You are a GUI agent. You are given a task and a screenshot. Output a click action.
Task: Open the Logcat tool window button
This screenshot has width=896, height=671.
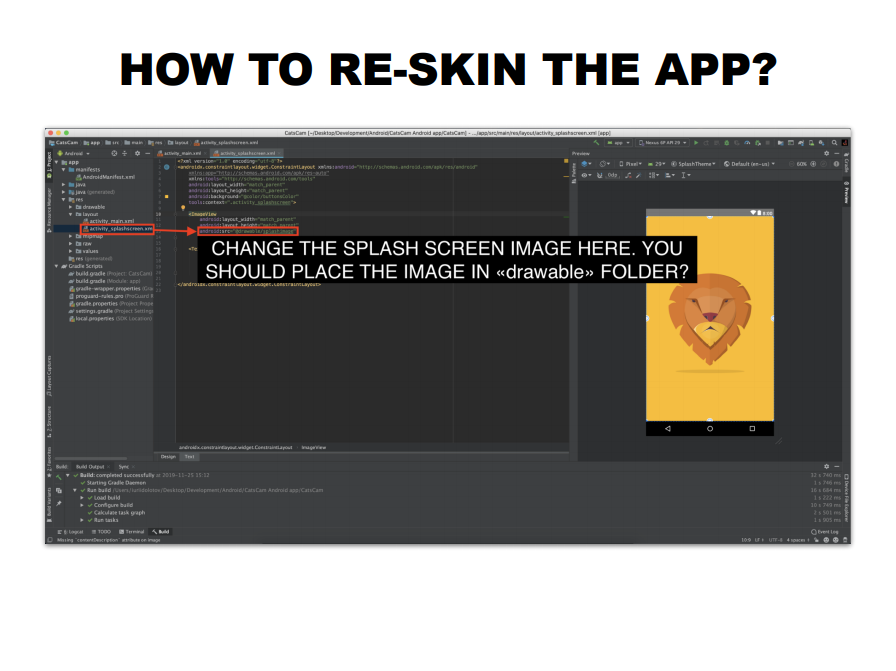71,532
